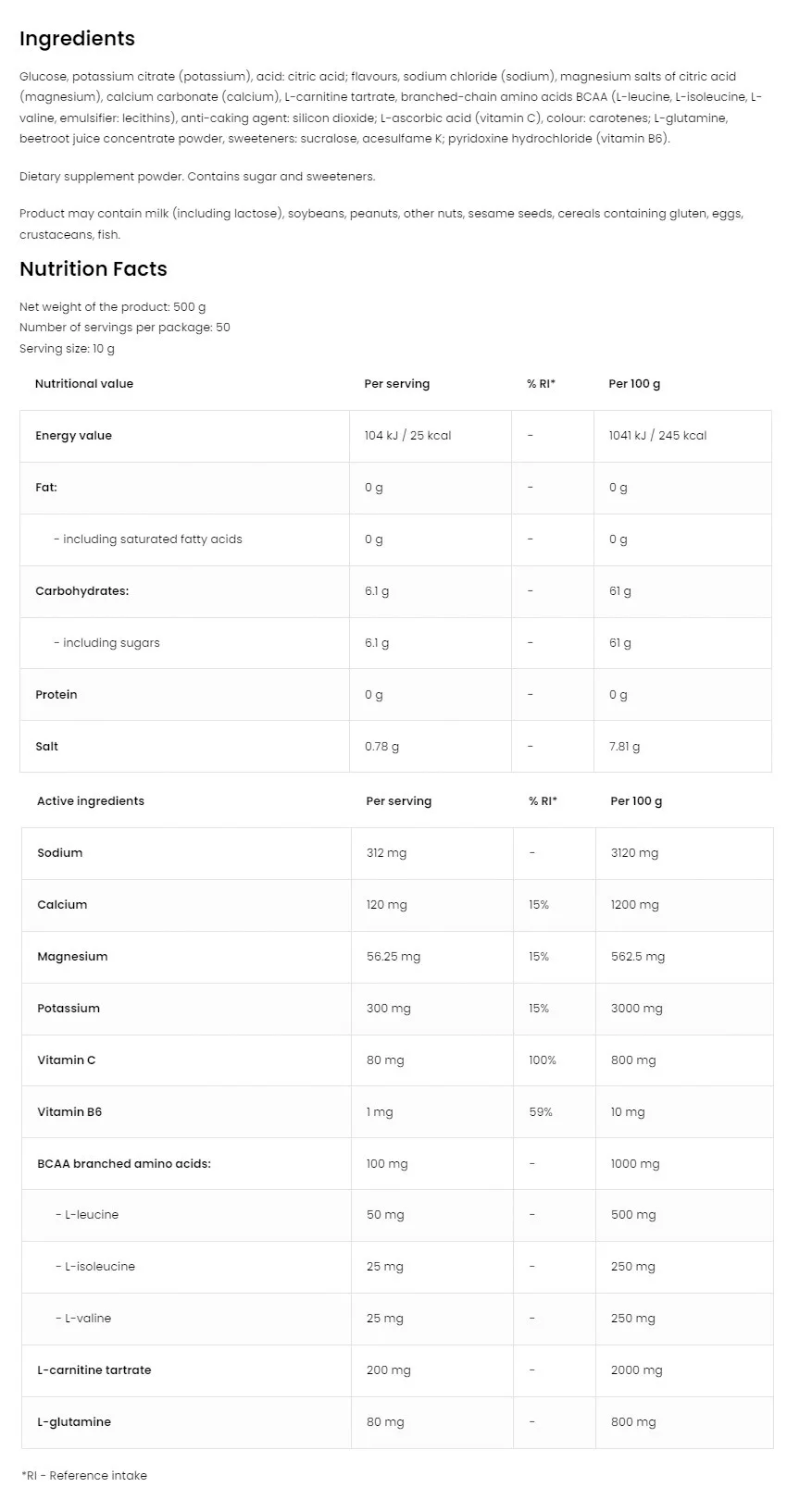Click the Carbohydrates row label
The width and height of the screenshot is (787, 1512).
pyautogui.click(x=81, y=591)
